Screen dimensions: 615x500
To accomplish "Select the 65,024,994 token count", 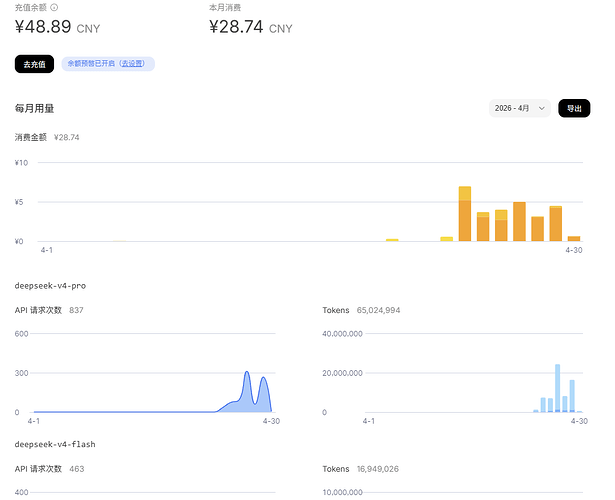I will coord(378,310).
